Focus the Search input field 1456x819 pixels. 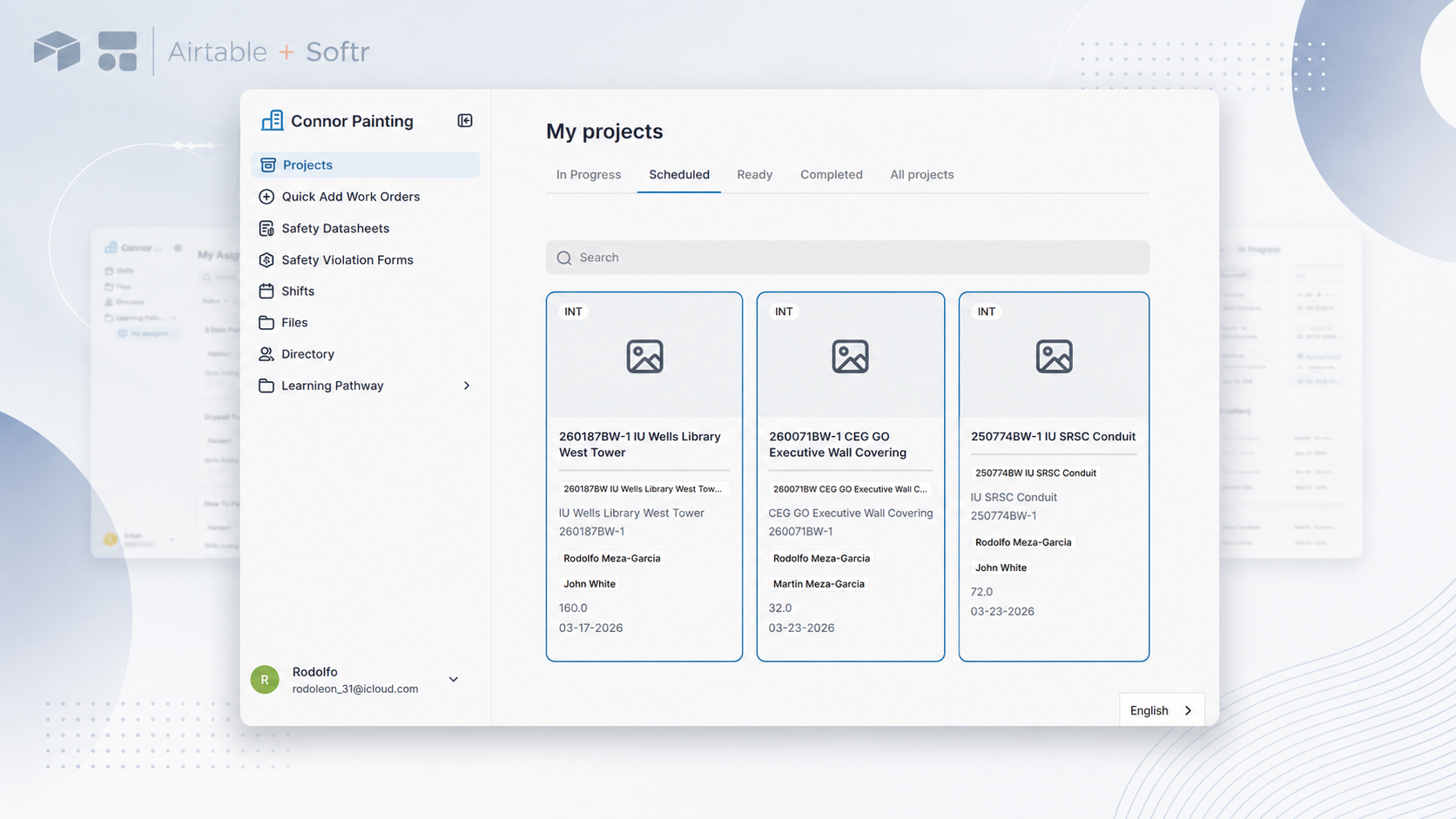[x=847, y=258]
